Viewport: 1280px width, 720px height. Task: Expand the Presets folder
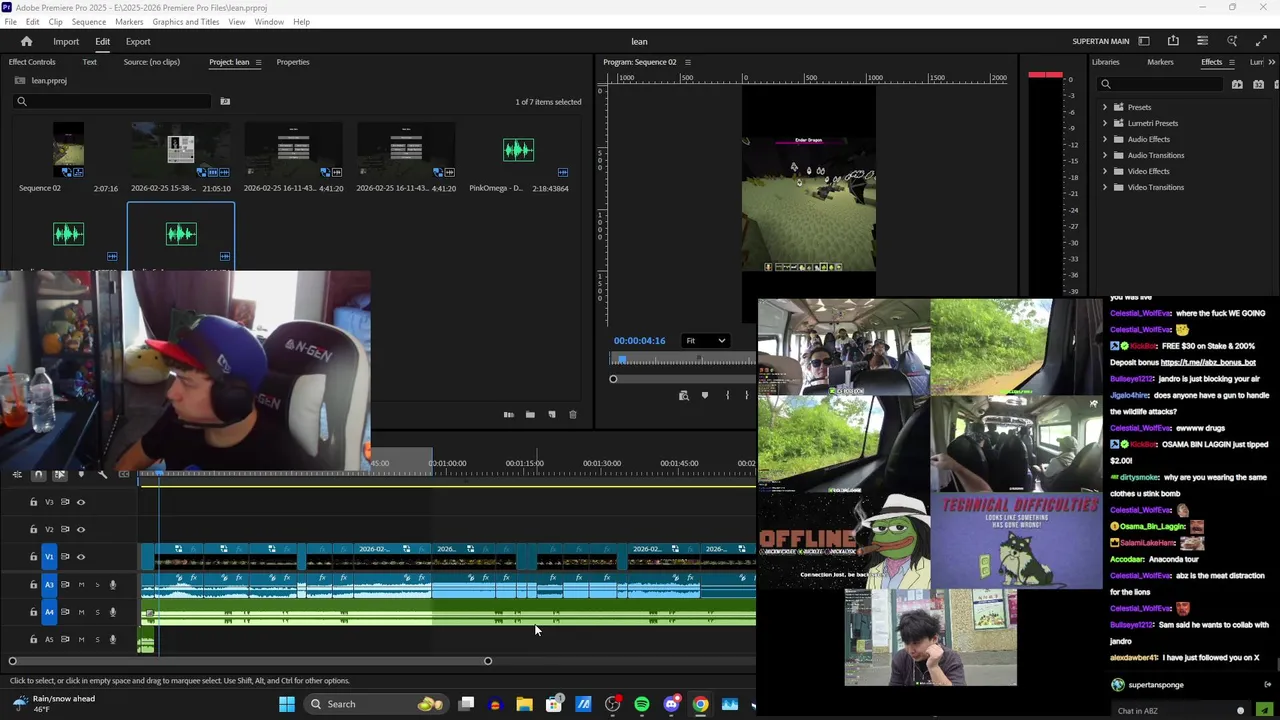pyautogui.click(x=1105, y=107)
